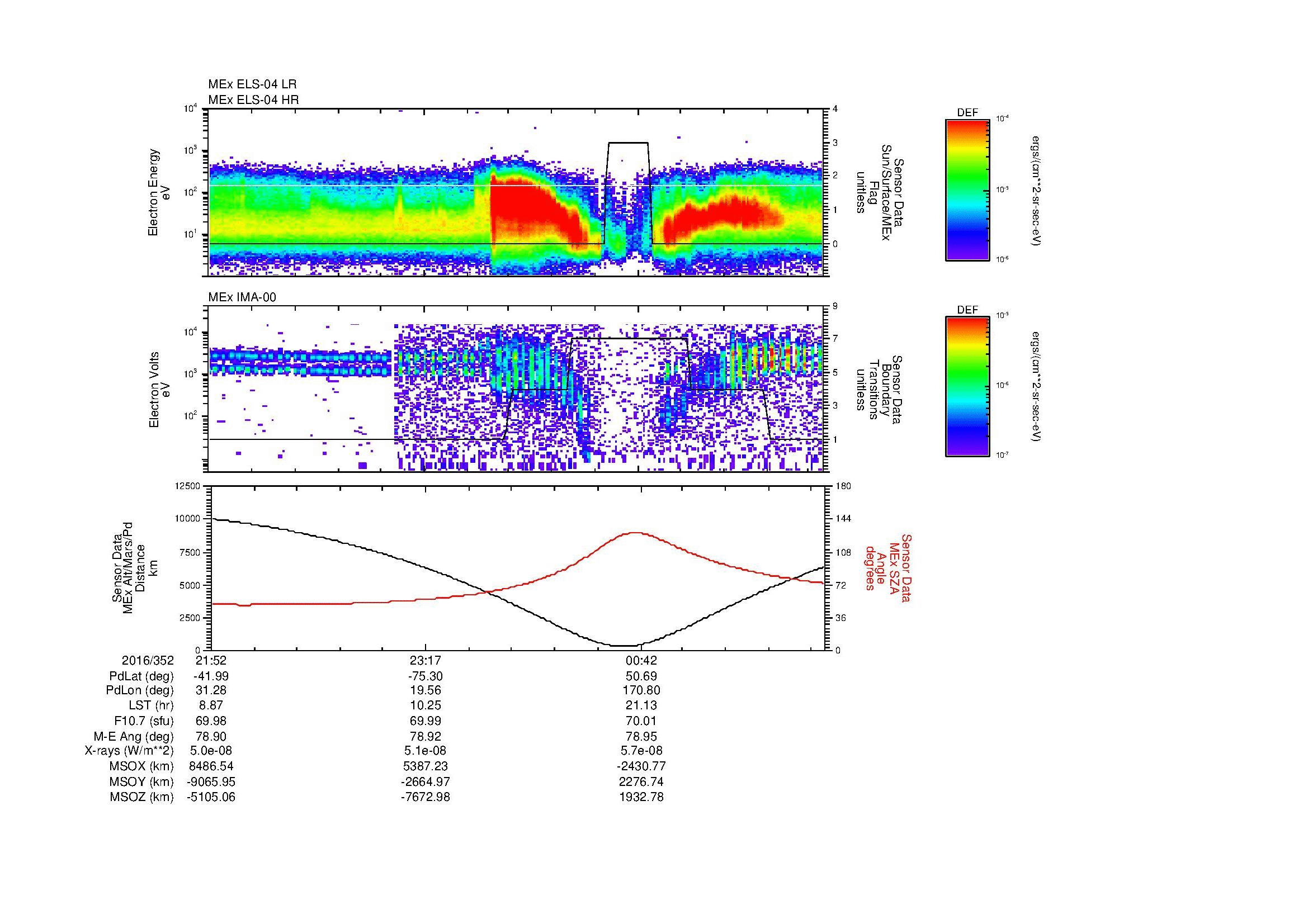Click the MSOX value -2430.77
Image resolution: width=1308 pixels, height=924 pixels.
pyautogui.click(x=641, y=766)
